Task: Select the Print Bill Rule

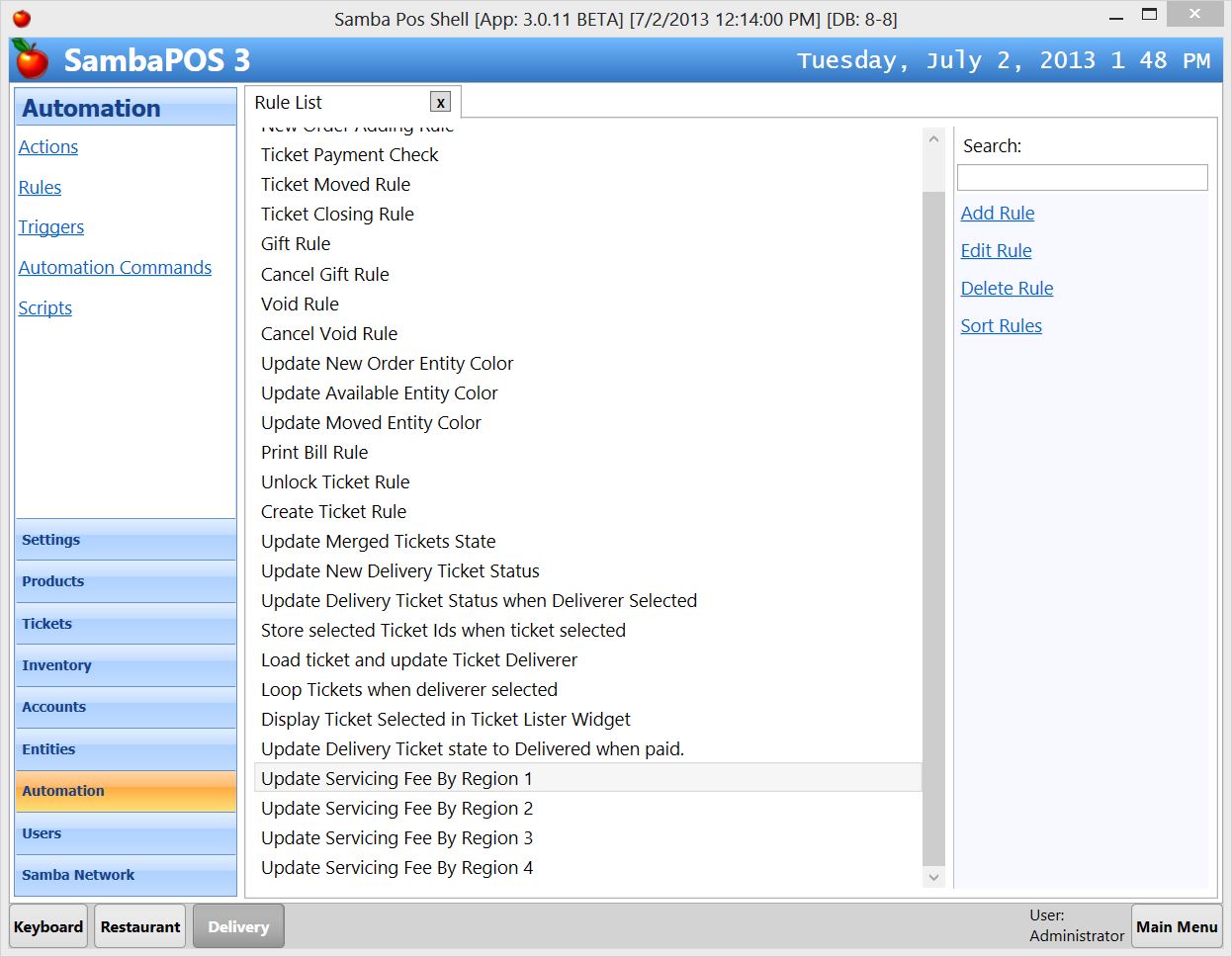Action: tap(313, 452)
